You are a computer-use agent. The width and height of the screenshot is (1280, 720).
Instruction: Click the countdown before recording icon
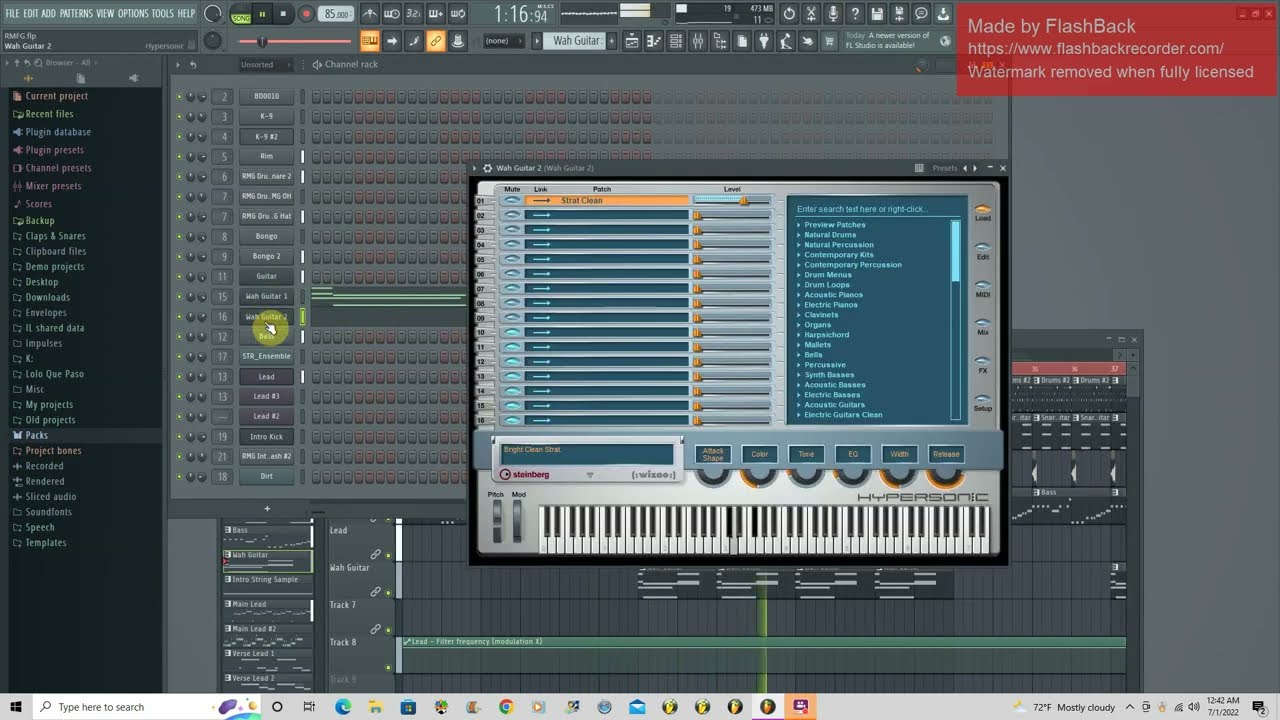click(x=414, y=14)
